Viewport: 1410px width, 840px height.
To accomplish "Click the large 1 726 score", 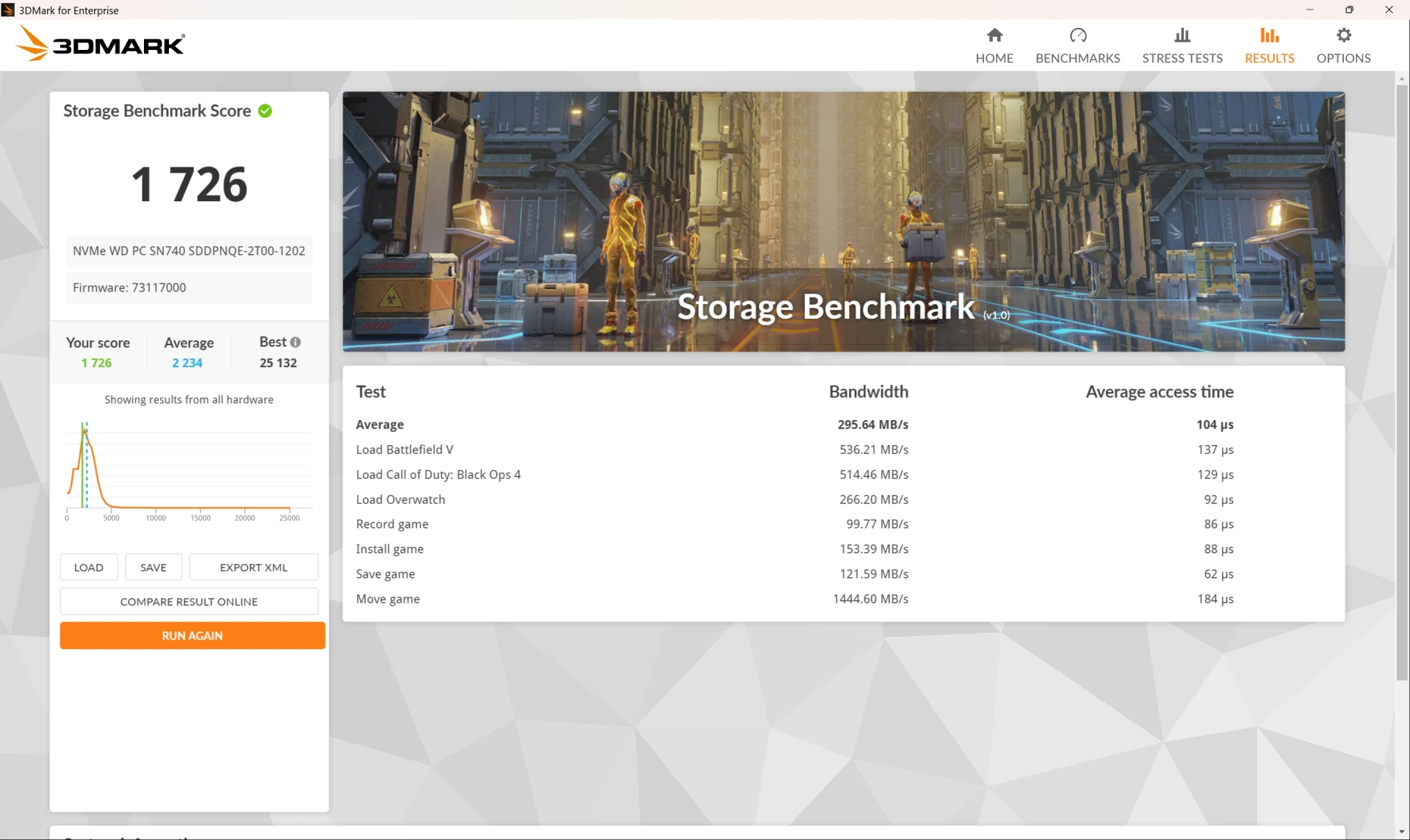I will click(189, 184).
